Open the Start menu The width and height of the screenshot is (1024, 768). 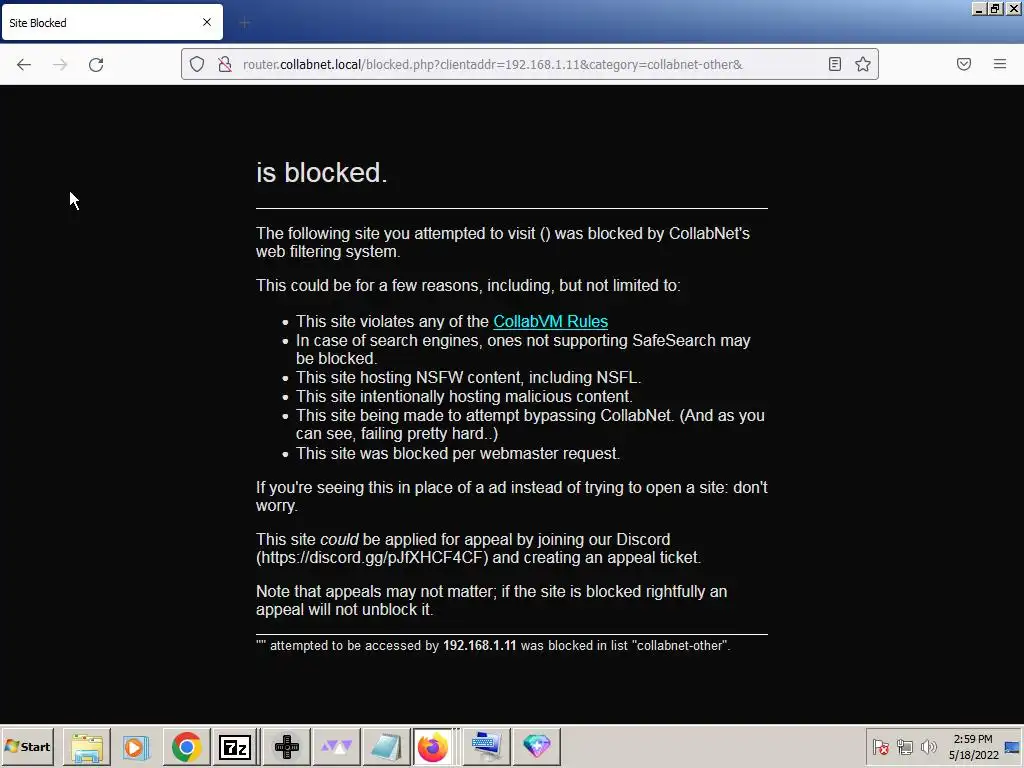[28, 746]
